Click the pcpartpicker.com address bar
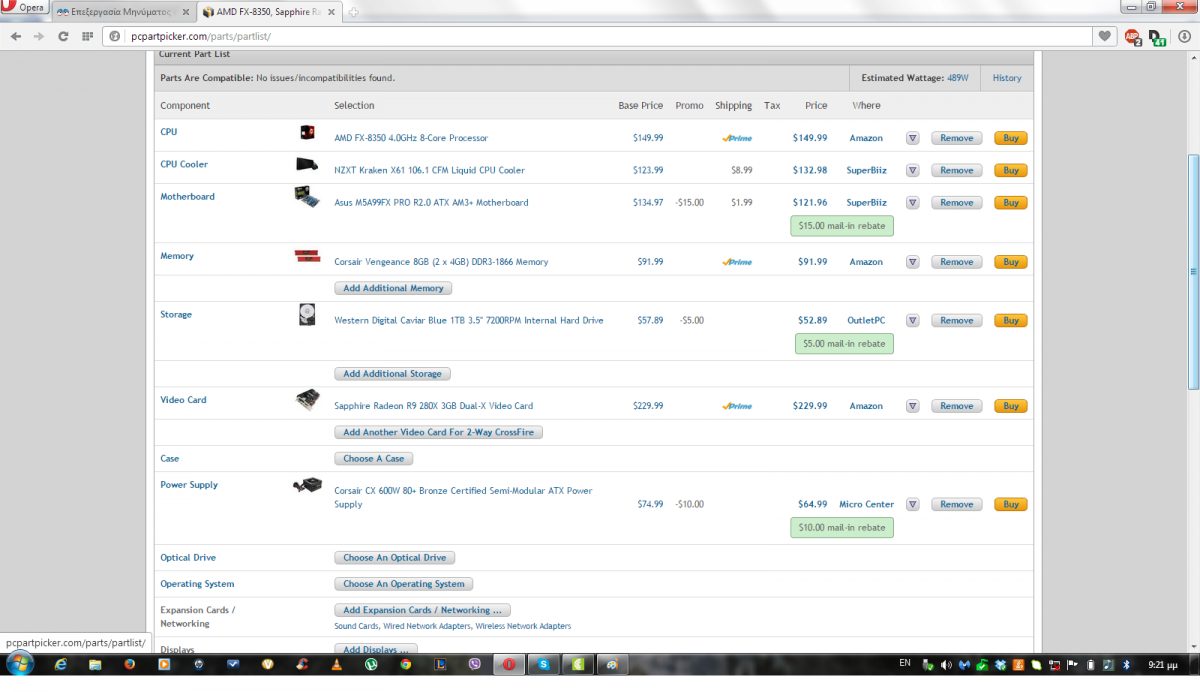This screenshot has width=1200, height=692. (596, 36)
